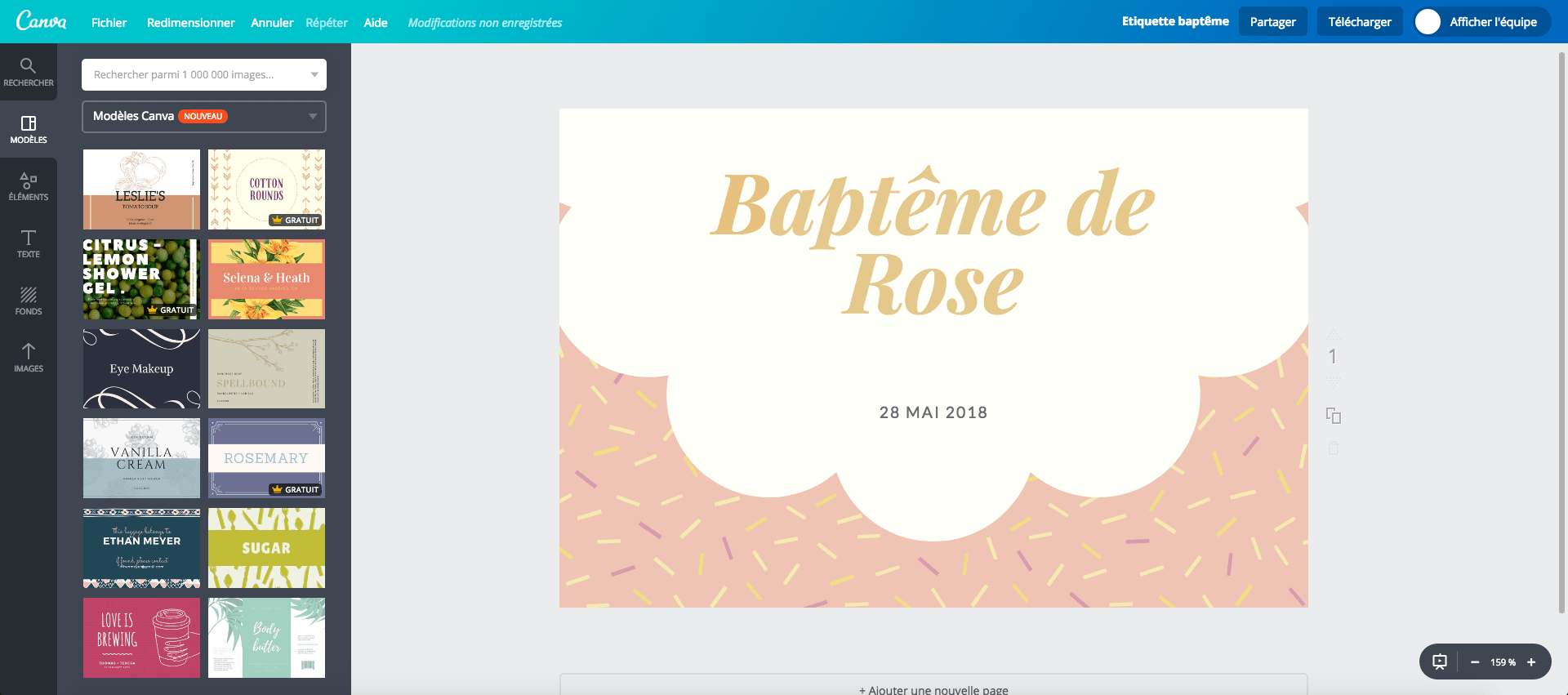Select the Spellbound template
1568x695 pixels.
pos(266,368)
